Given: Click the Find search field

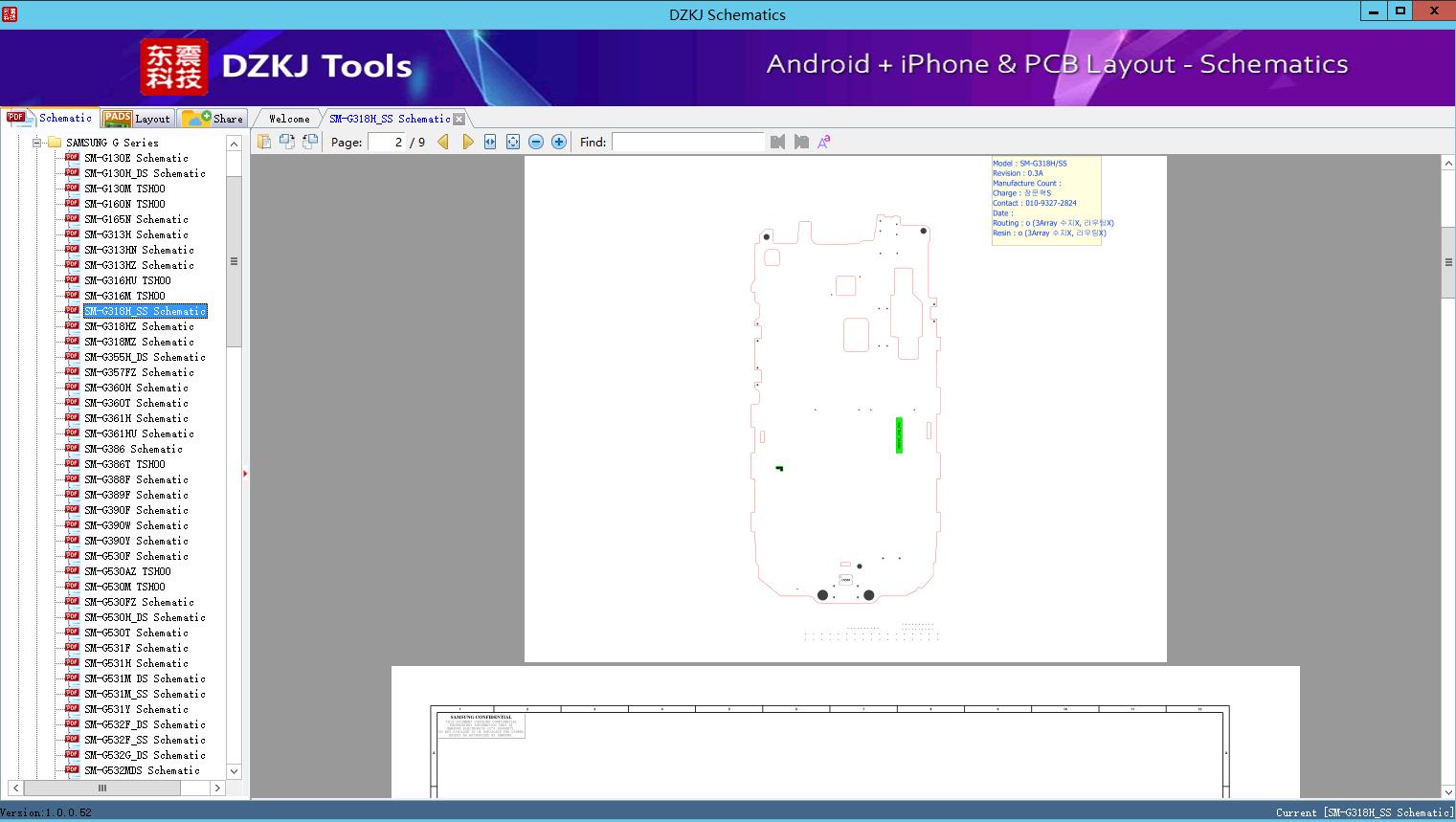Looking at the screenshot, I should coord(687,142).
